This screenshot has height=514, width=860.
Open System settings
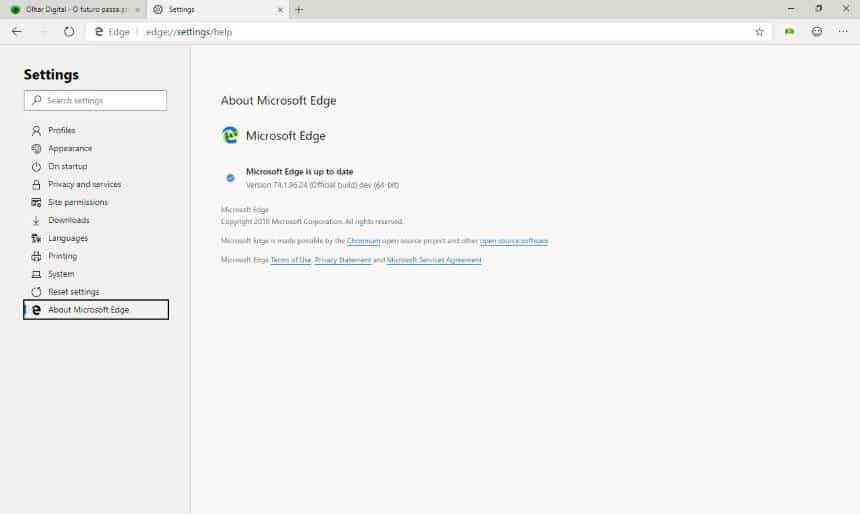point(61,274)
